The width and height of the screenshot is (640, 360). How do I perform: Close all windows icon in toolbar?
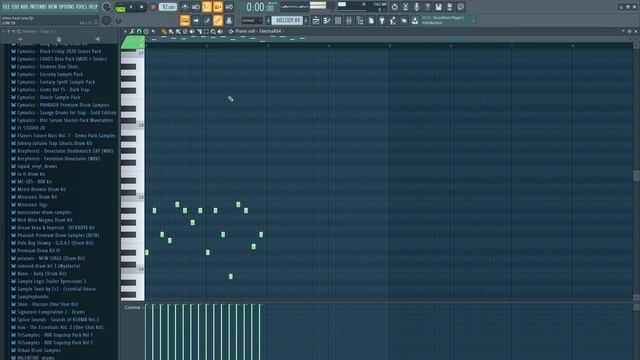404,20
